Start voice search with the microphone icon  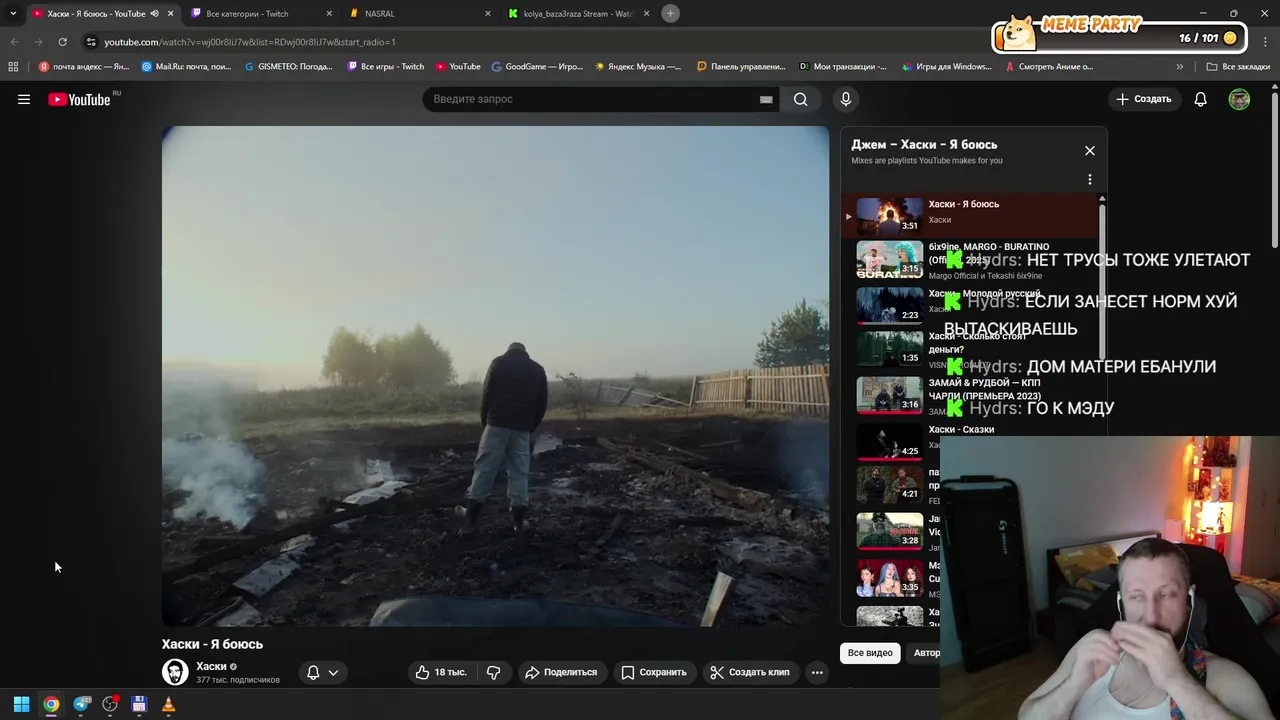tap(846, 99)
